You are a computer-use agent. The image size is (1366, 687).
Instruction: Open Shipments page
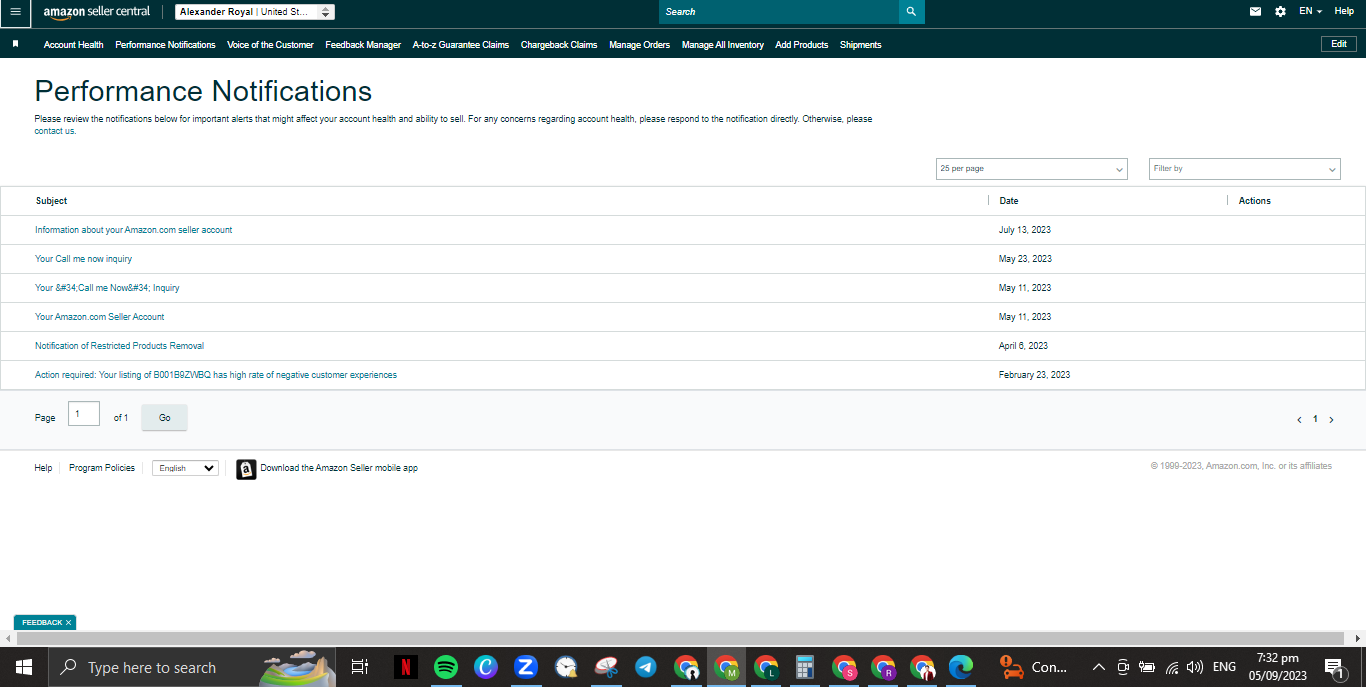861,45
